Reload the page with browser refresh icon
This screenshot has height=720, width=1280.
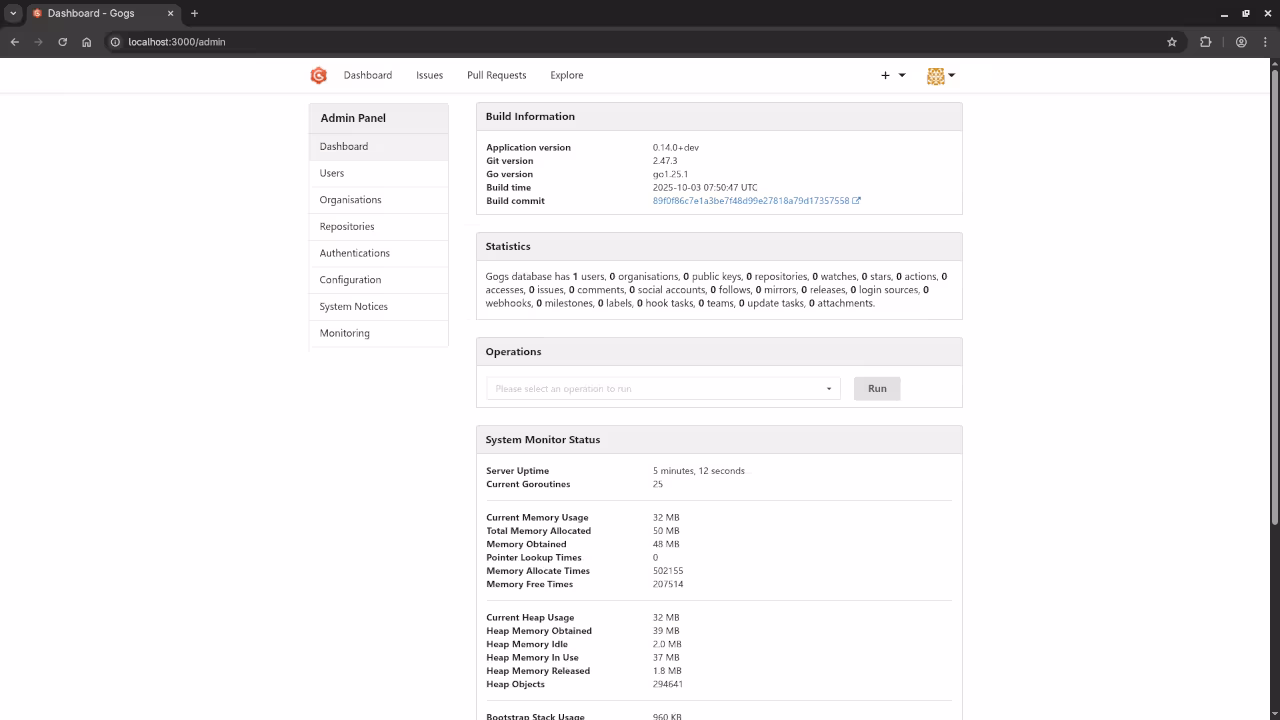tap(62, 42)
